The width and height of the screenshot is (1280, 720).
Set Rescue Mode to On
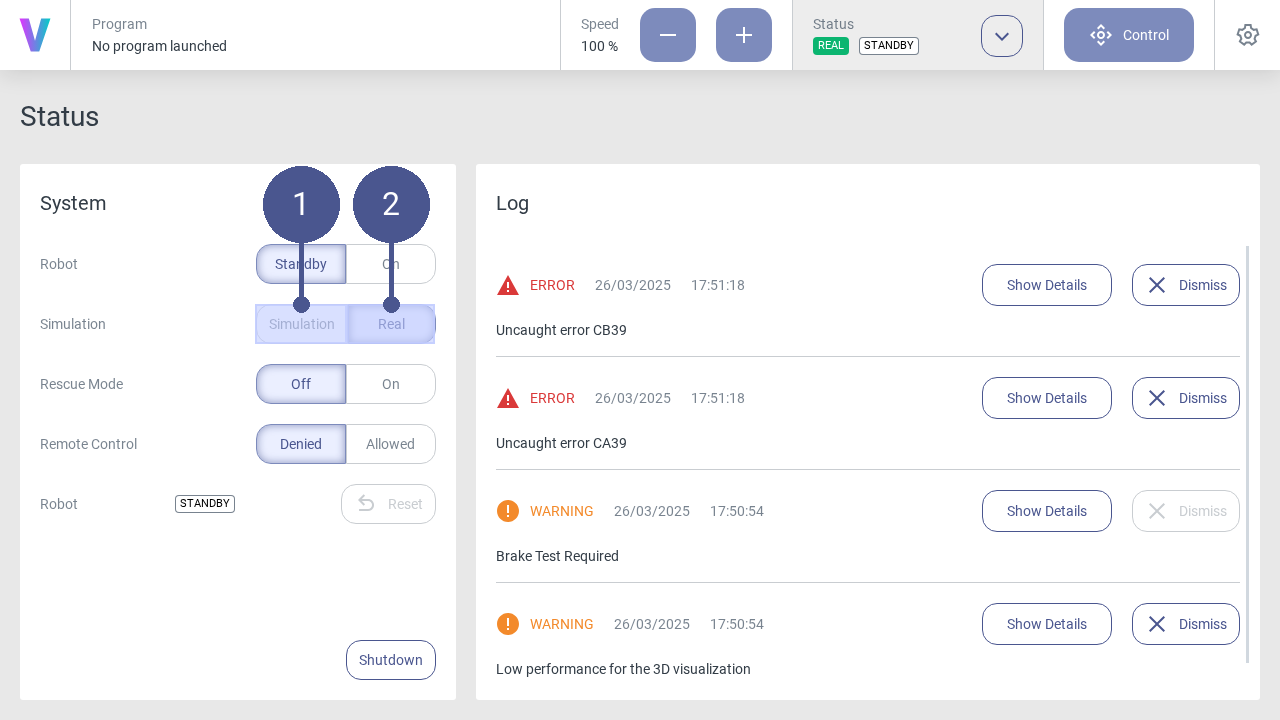tap(390, 384)
